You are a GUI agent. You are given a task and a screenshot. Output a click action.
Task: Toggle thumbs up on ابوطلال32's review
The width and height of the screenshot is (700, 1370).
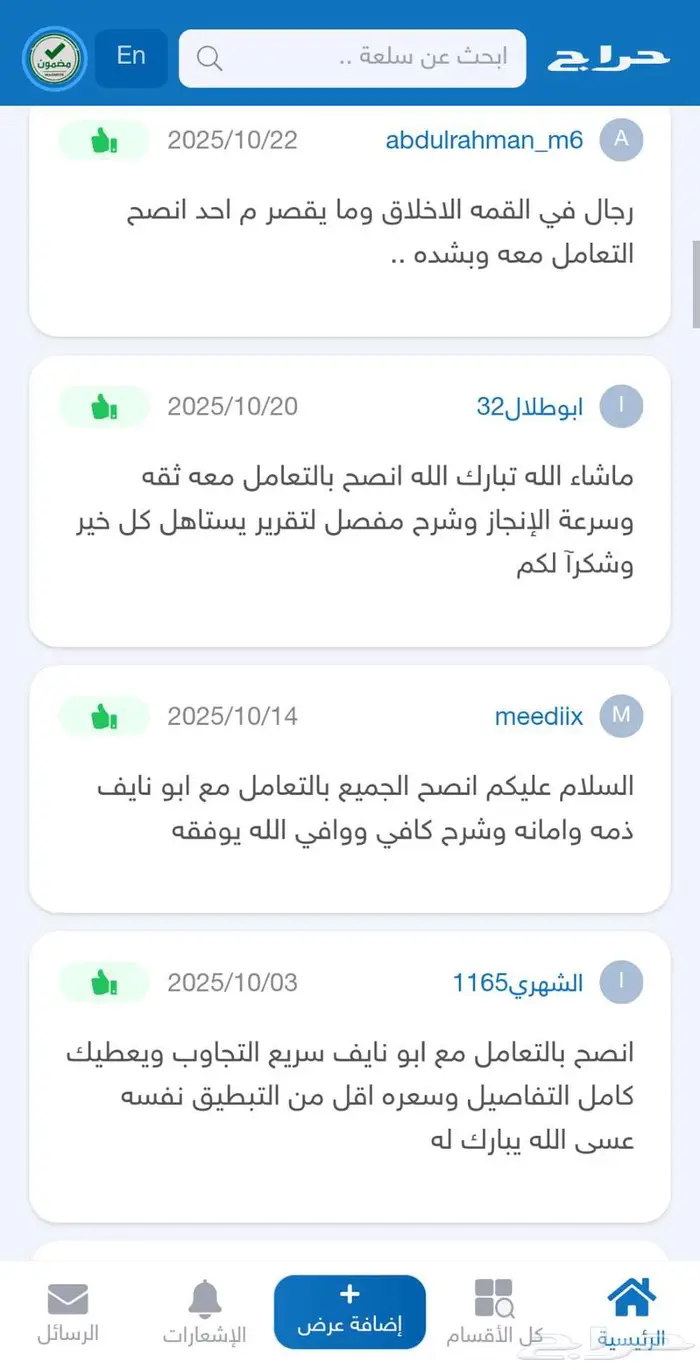point(104,406)
